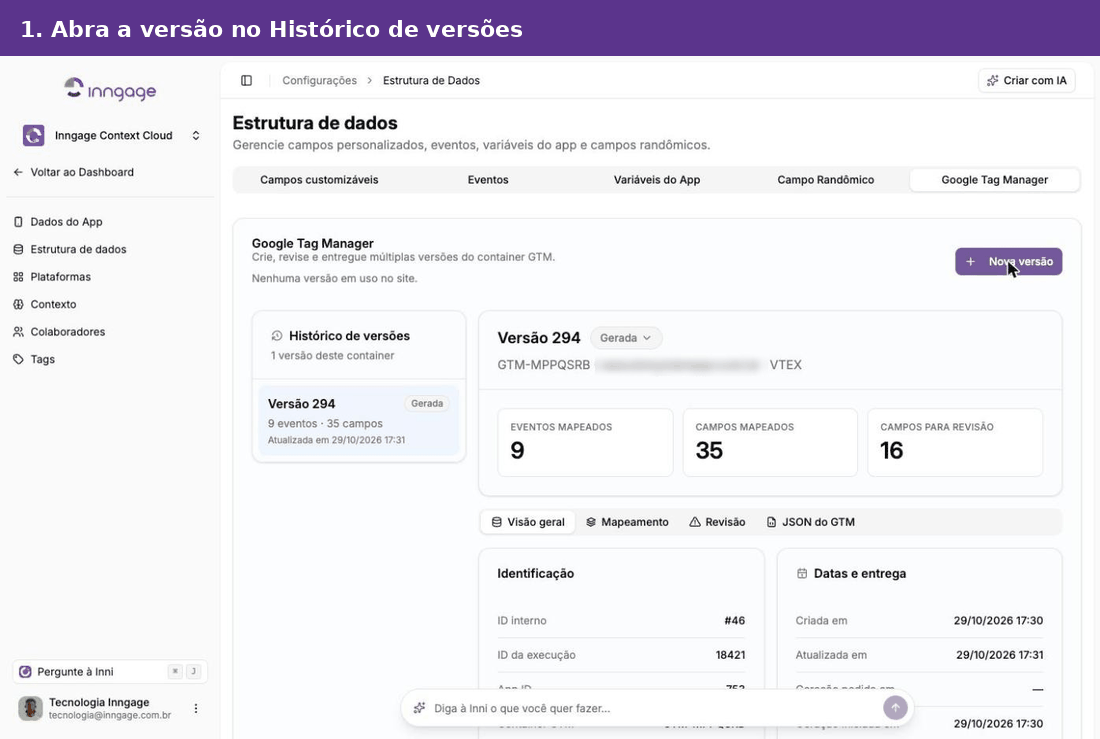Click the tecnologia@inngage.com.br email text
Image resolution: width=1100 pixels, height=739 pixels.
[x=110, y=716]
